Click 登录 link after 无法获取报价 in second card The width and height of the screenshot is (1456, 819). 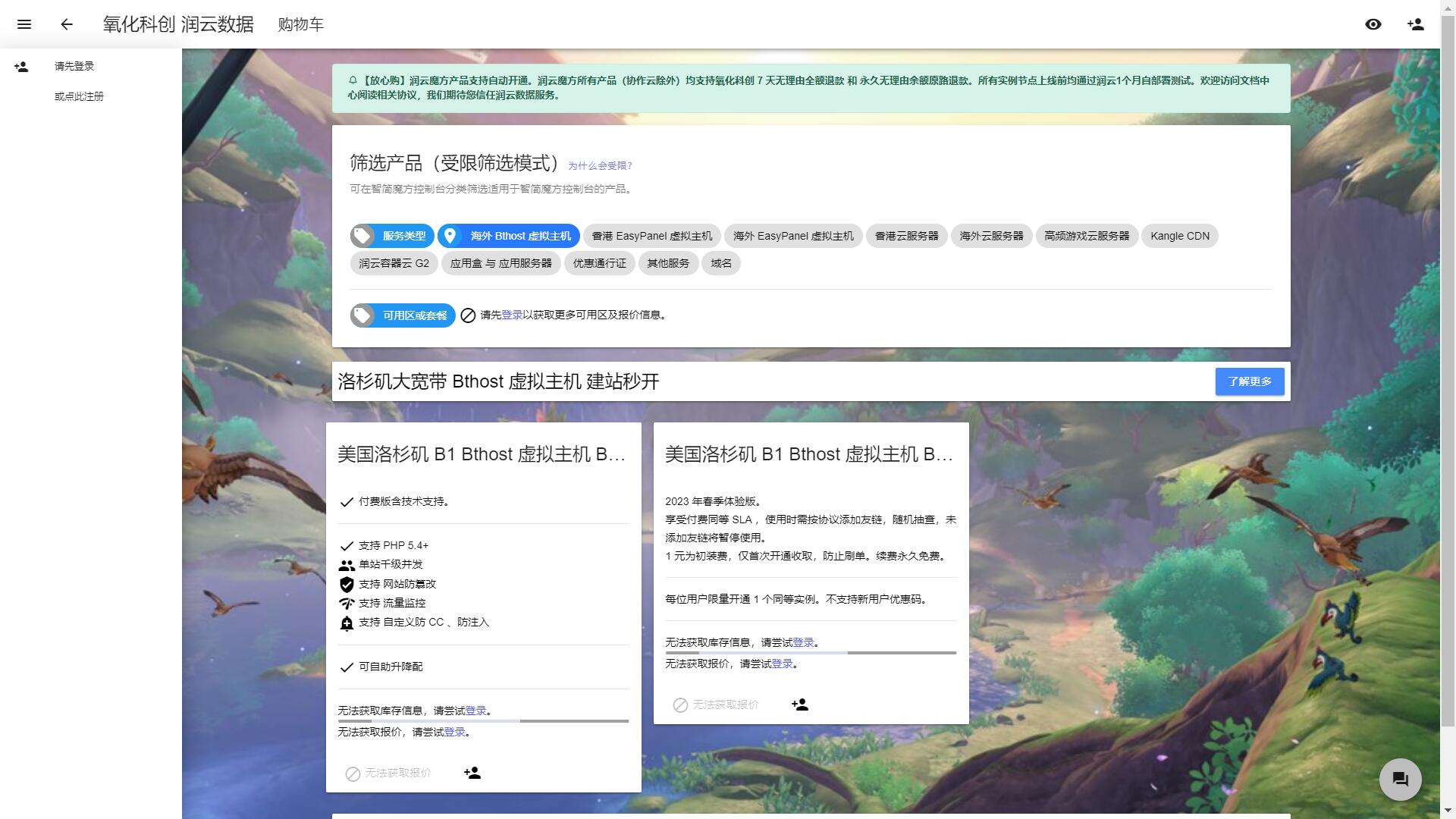tap(782, 664)
